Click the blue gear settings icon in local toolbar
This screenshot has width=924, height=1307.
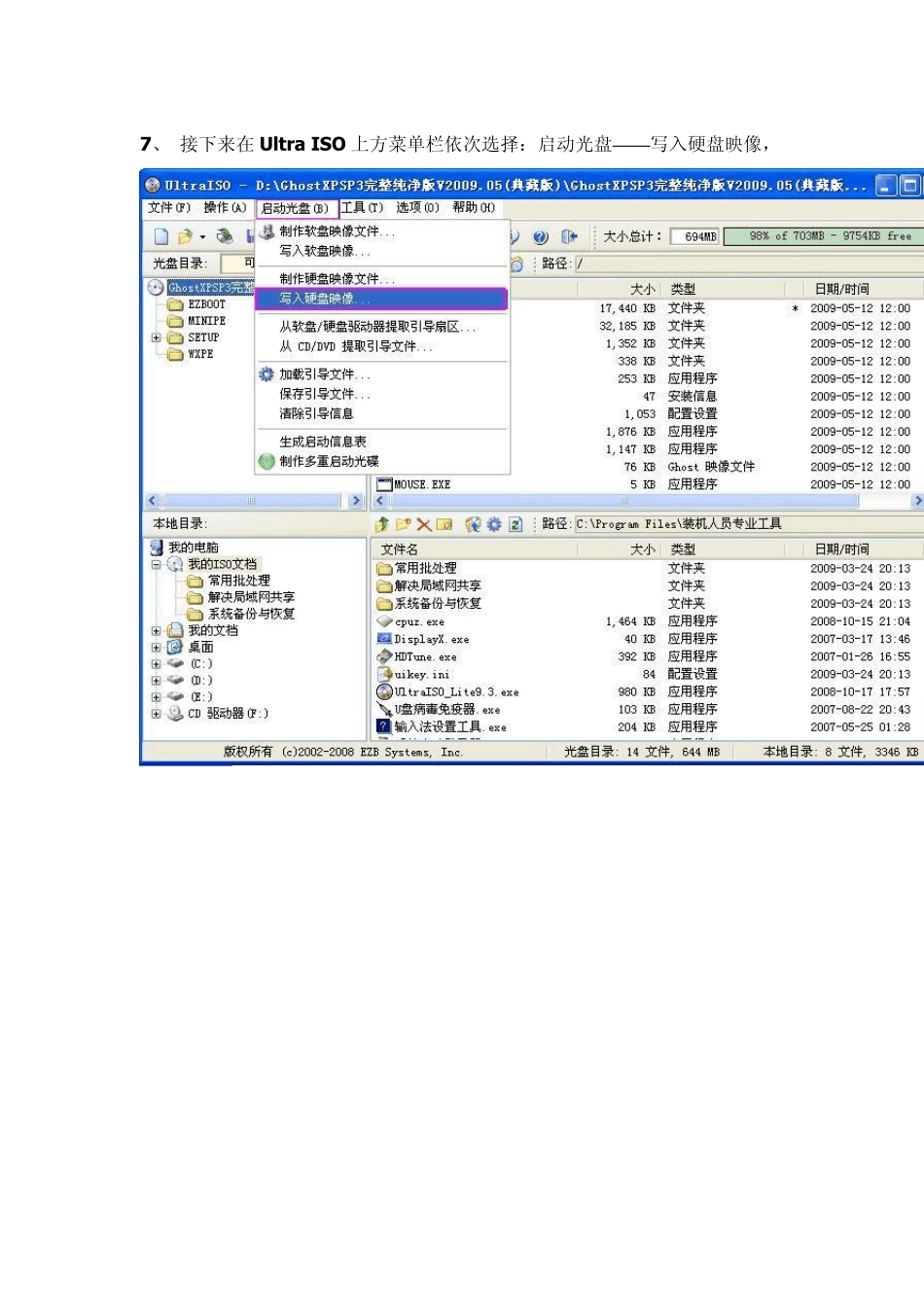[x=494, y=524]
